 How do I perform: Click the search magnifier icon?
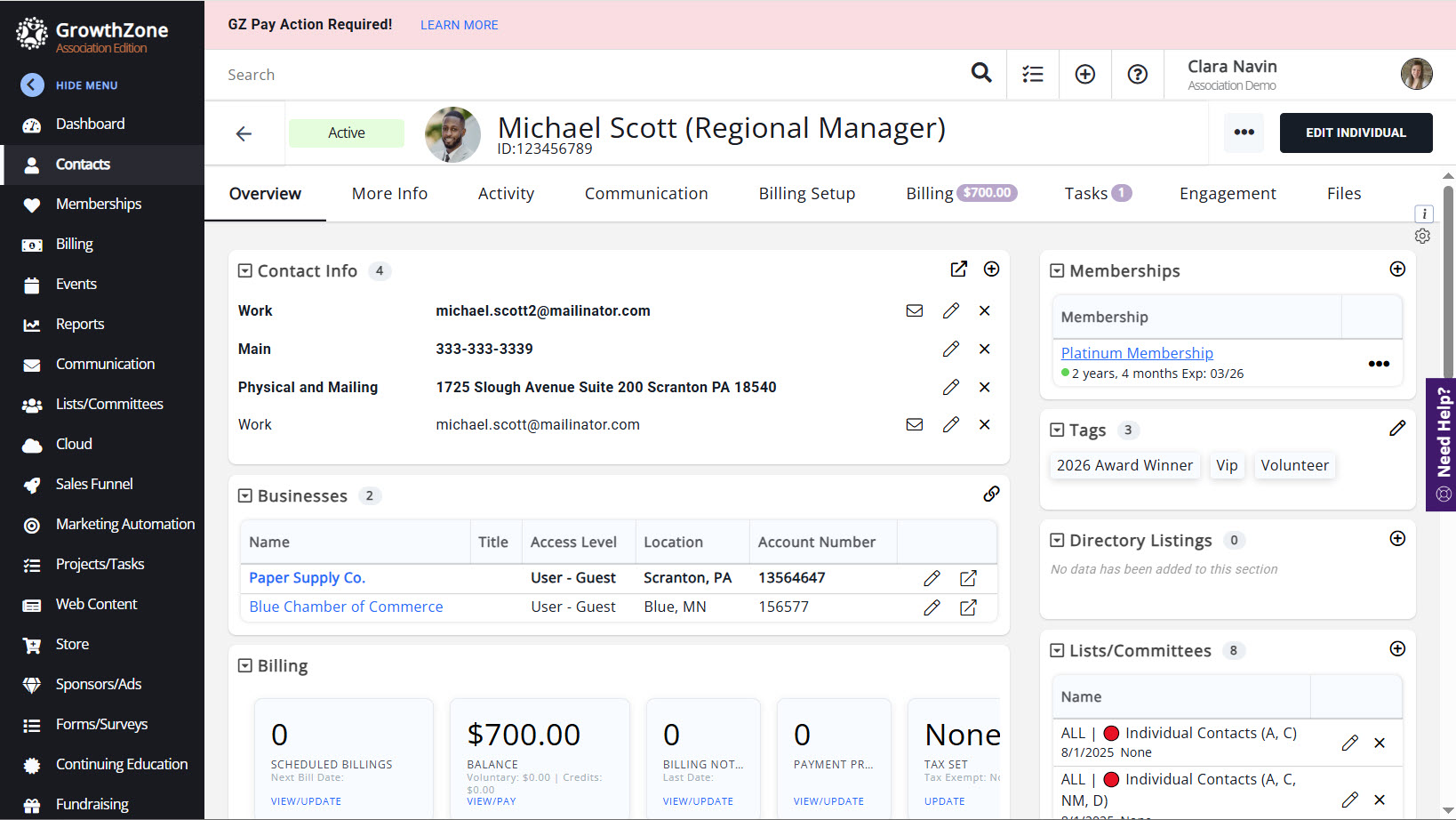point(980,73)
